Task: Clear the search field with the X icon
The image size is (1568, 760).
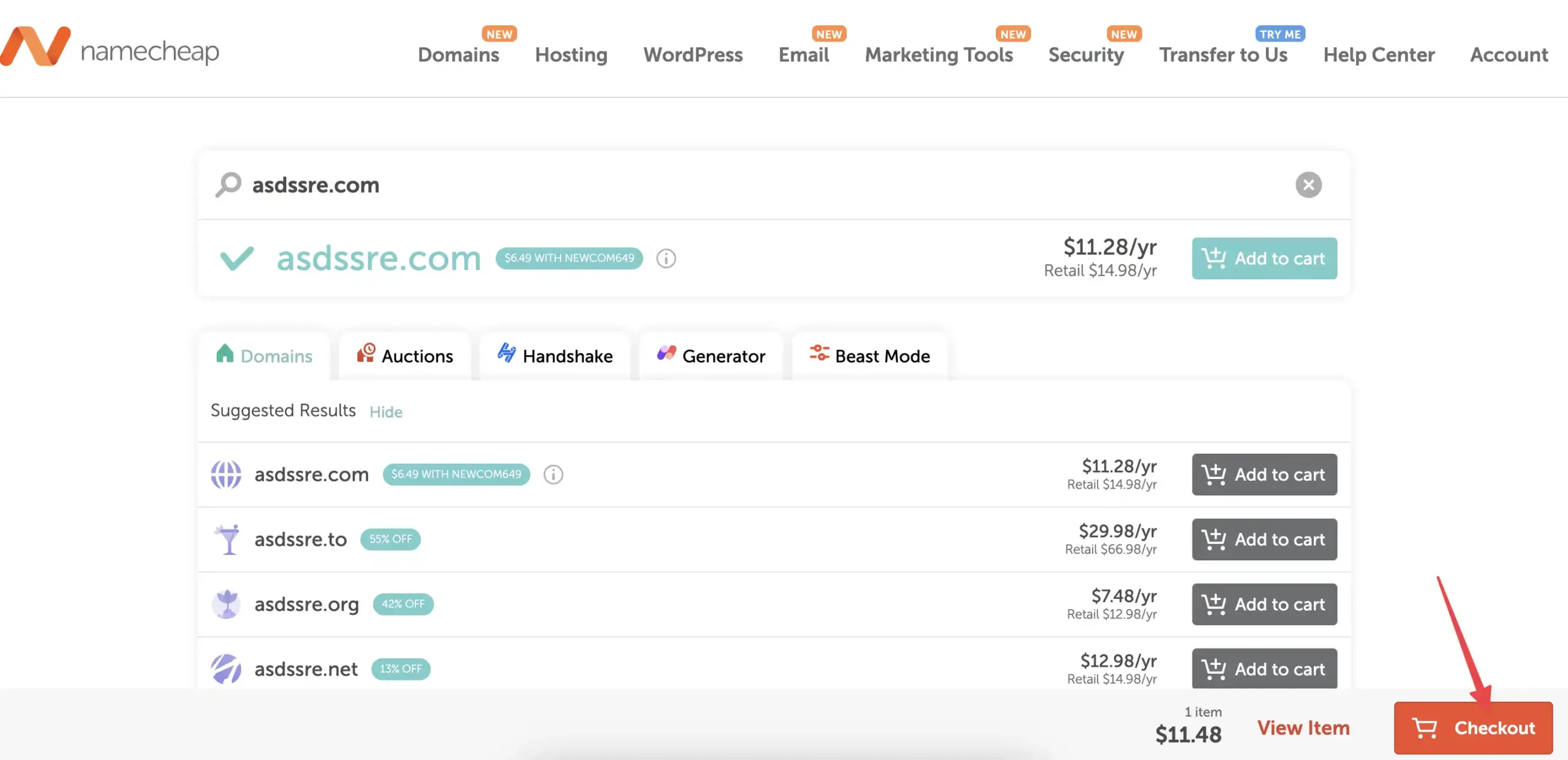Action: tap(1308, 184)
